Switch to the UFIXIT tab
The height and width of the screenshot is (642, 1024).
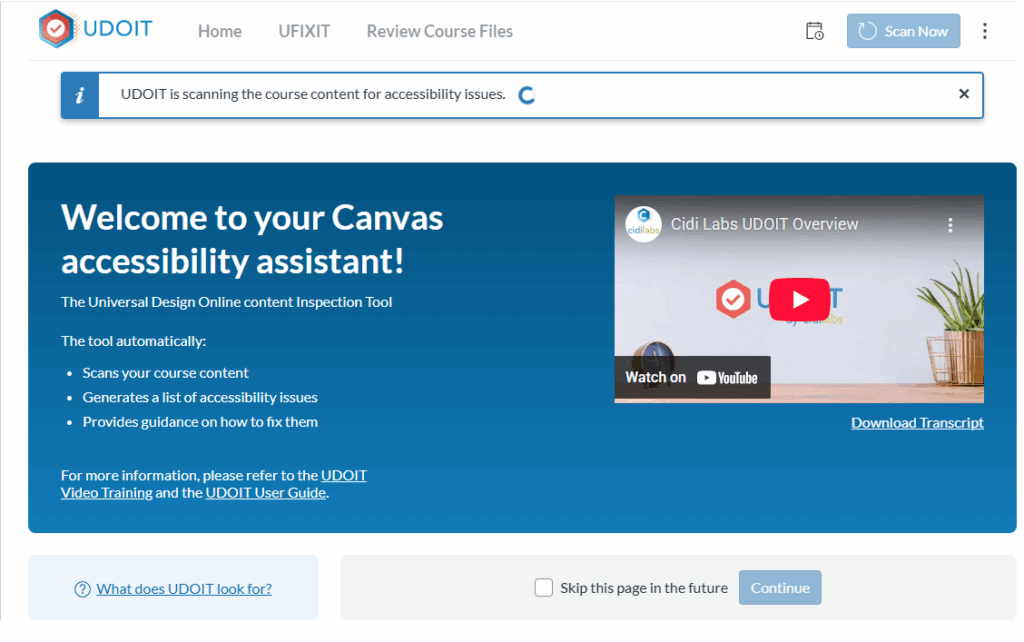(x=304, y=31)
